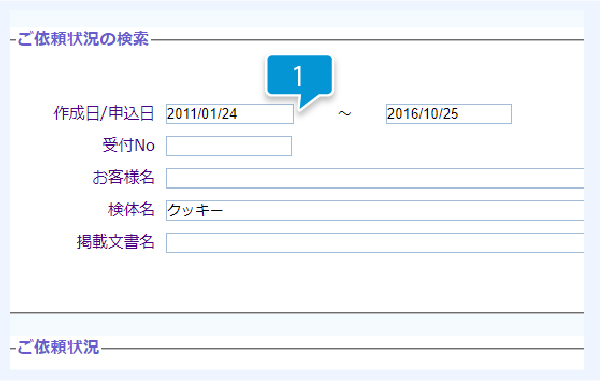Click the 作成日/申込日 label
600x381 pixels.
(104, 114)
